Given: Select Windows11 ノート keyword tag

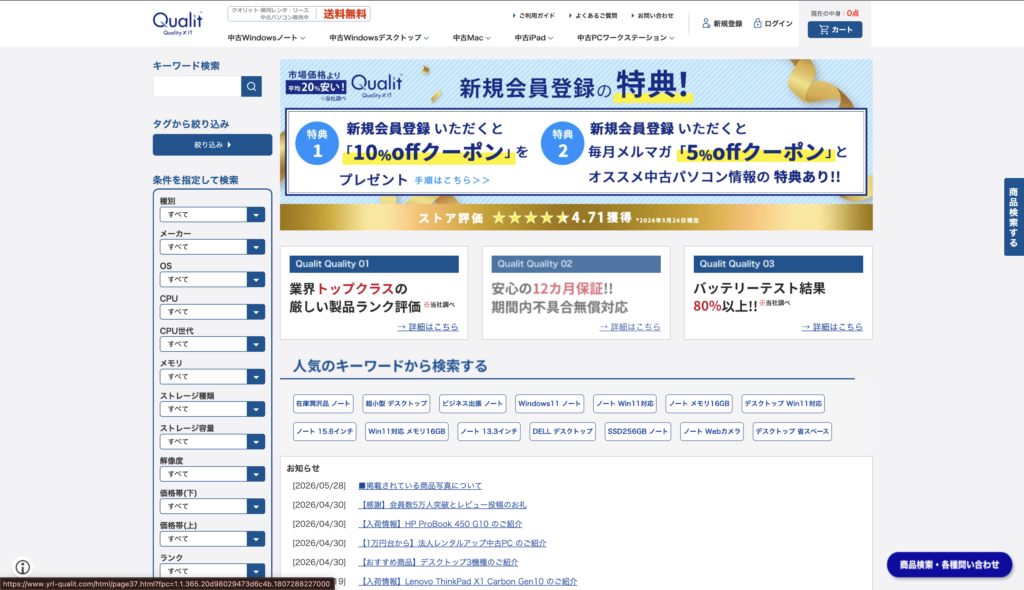Looking at the screenshot, I should coord(549,404).
